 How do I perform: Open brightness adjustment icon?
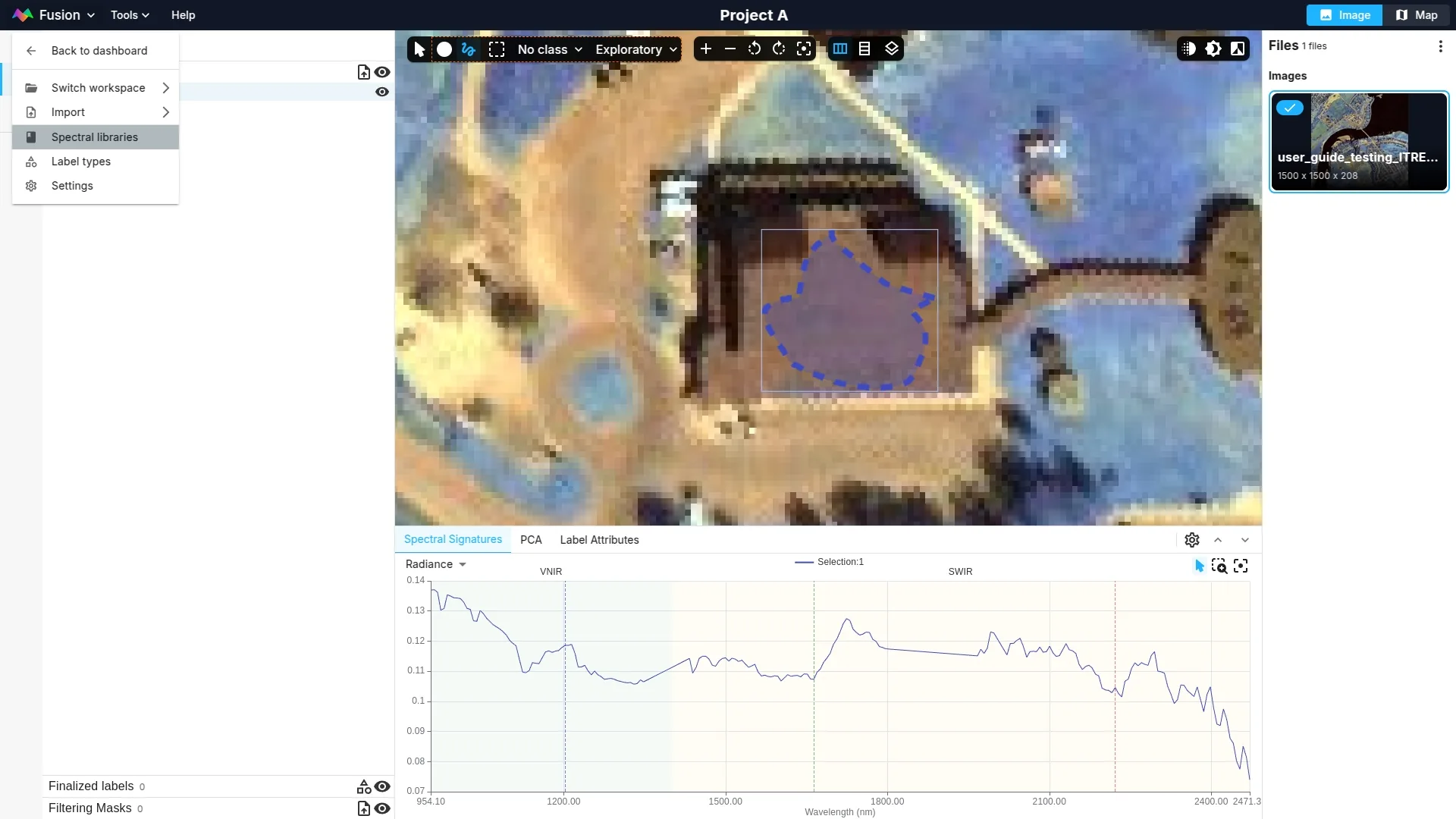coord(1213,49)
